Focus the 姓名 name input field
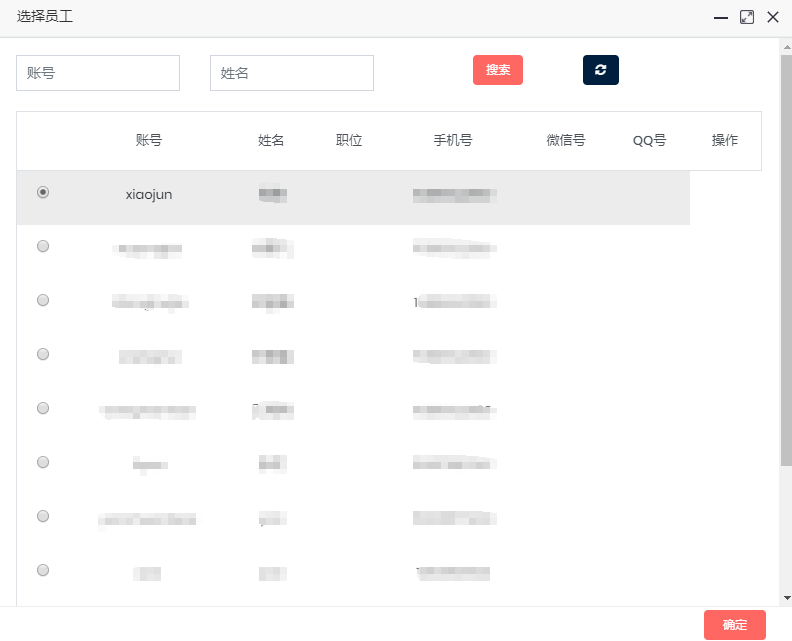 point(291,73)
